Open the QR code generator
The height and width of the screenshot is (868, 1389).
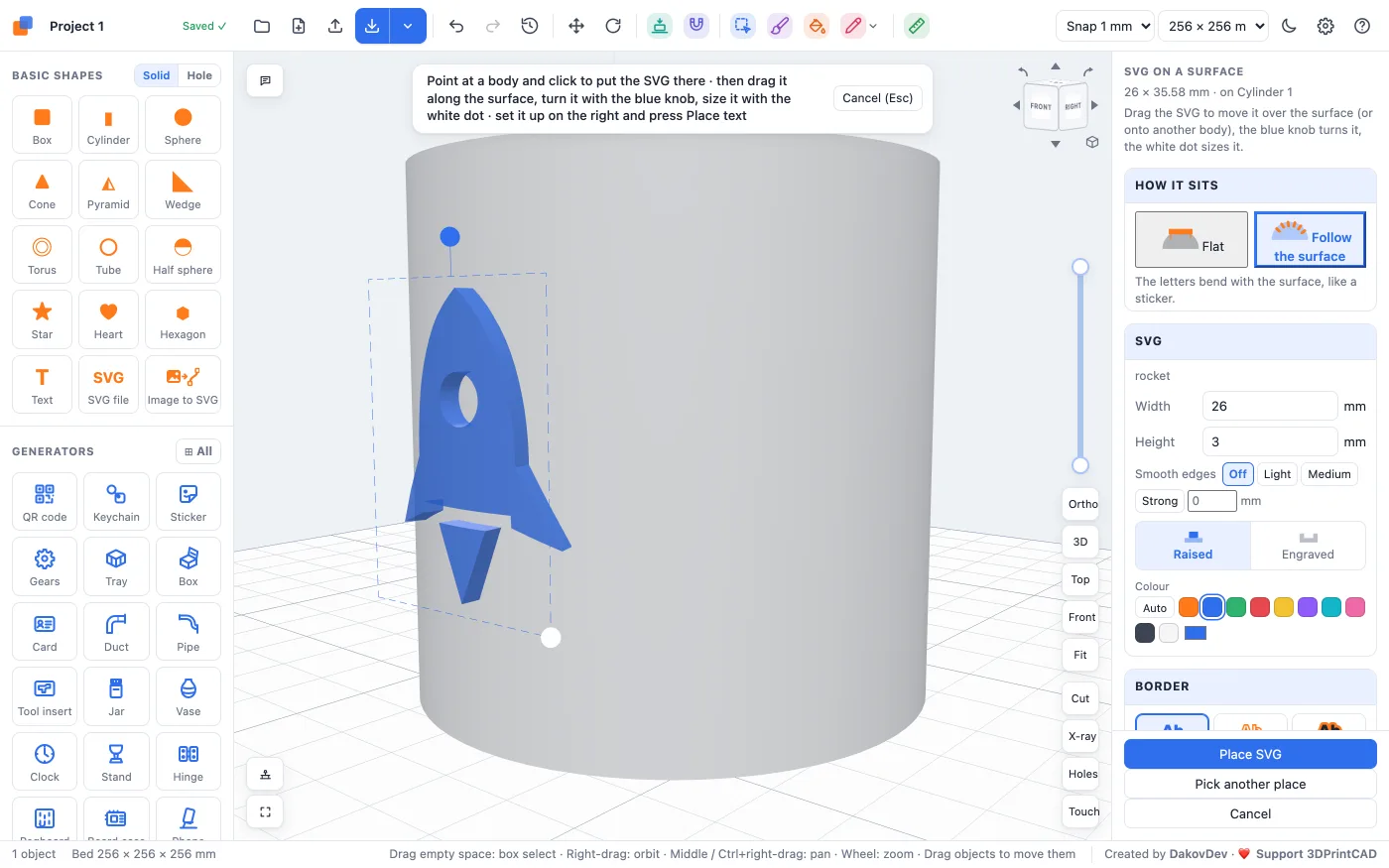(x=45, y=502)
